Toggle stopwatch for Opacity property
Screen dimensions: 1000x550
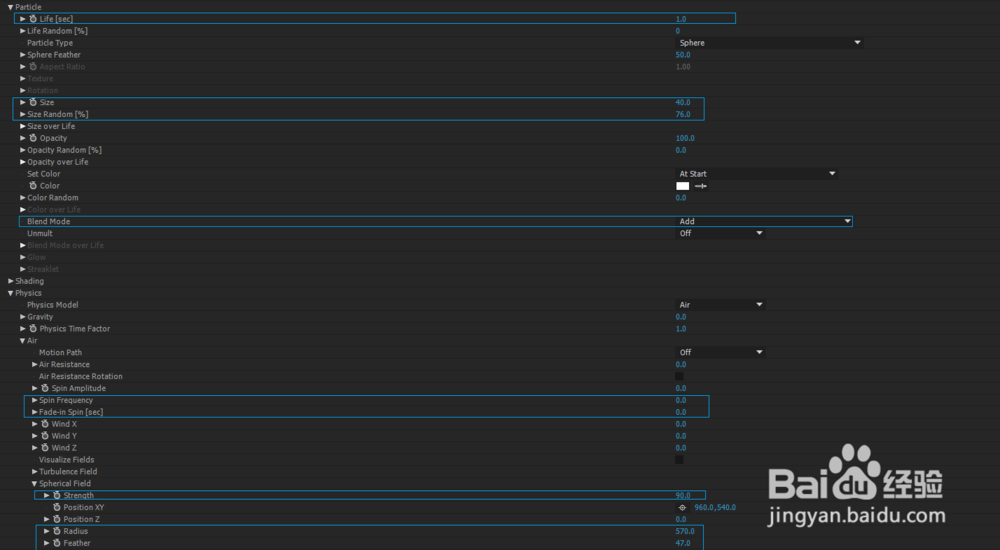point(33,138)
